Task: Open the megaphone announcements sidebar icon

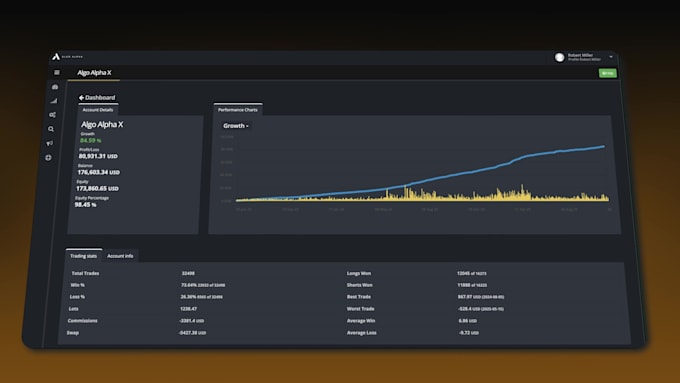Action: click(x=50, y=143)
